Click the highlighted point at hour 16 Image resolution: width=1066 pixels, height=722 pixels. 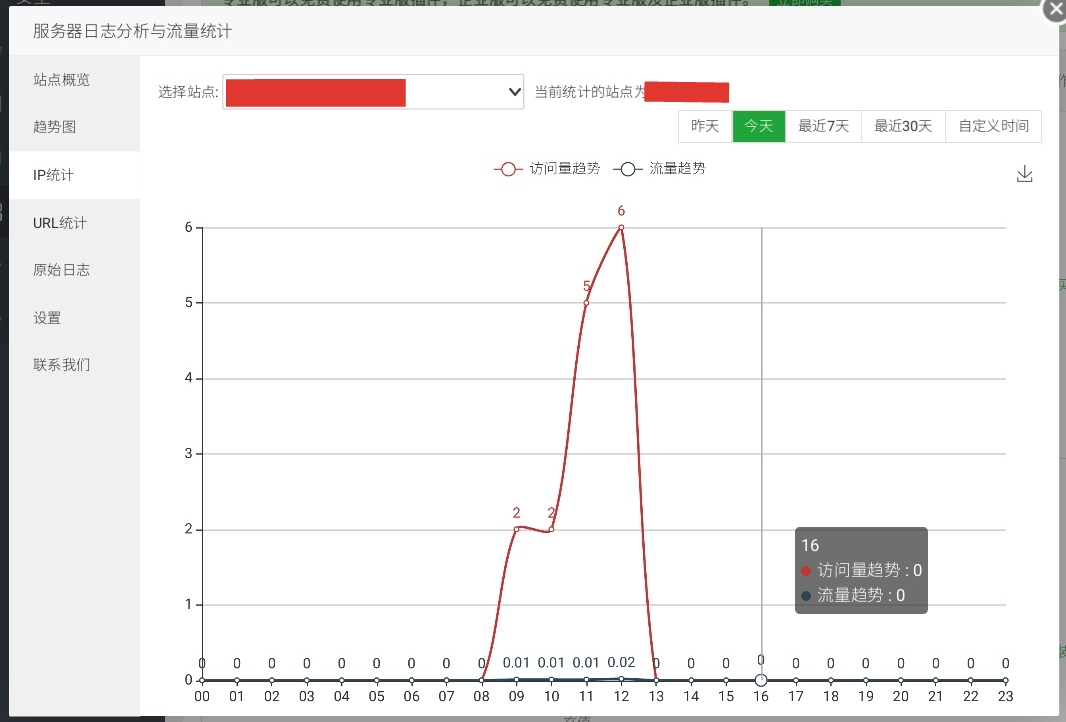coord(761,680)
